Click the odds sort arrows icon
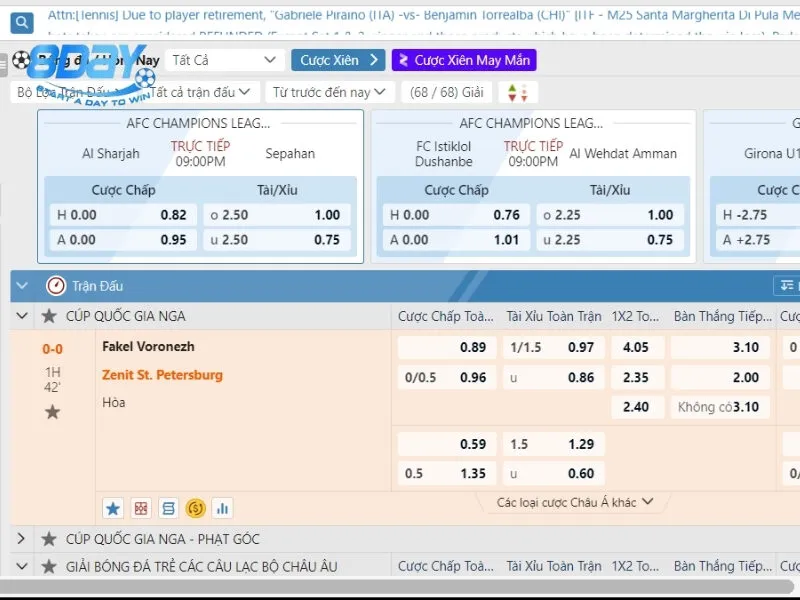The height and width of the screenshot is (600, 800). [518, 92]
